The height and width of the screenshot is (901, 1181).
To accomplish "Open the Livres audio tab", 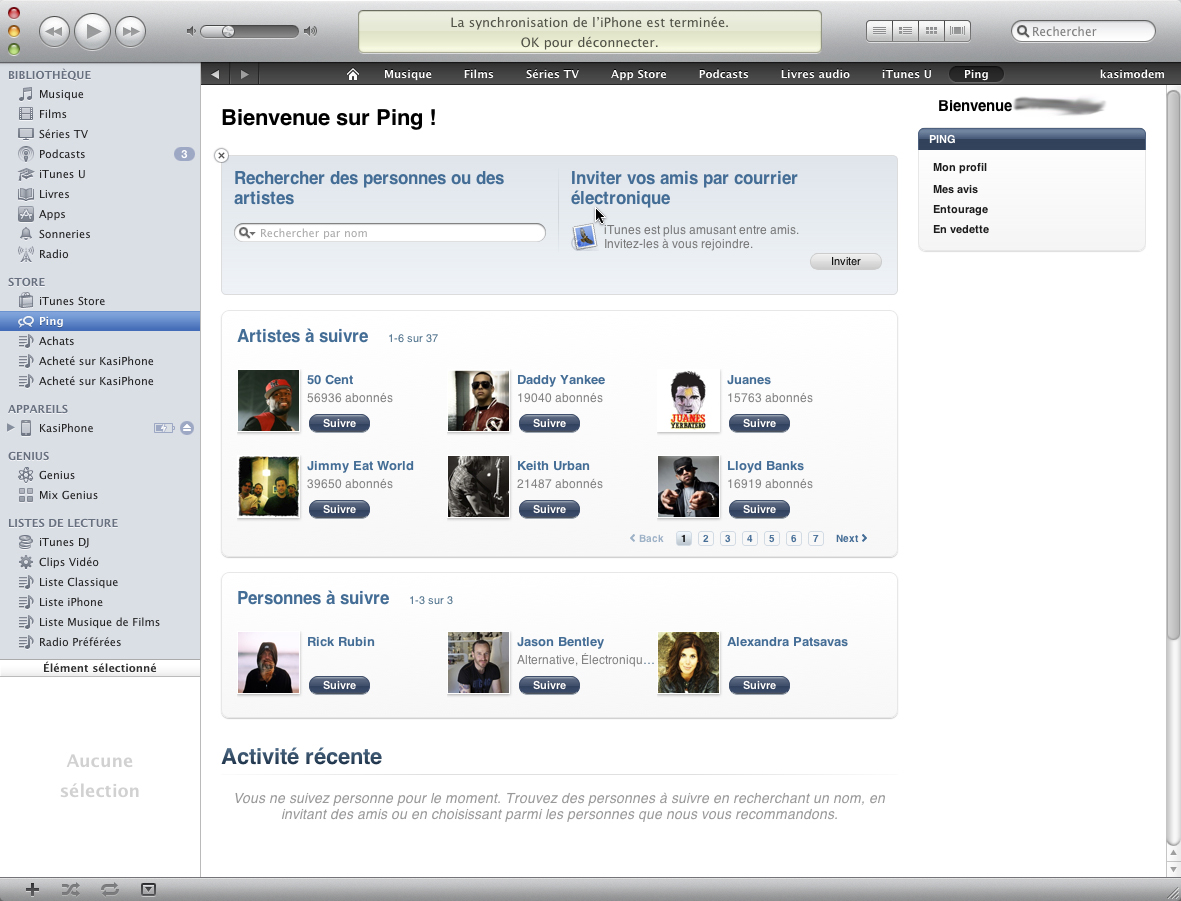I will click(x=815, y=74).
